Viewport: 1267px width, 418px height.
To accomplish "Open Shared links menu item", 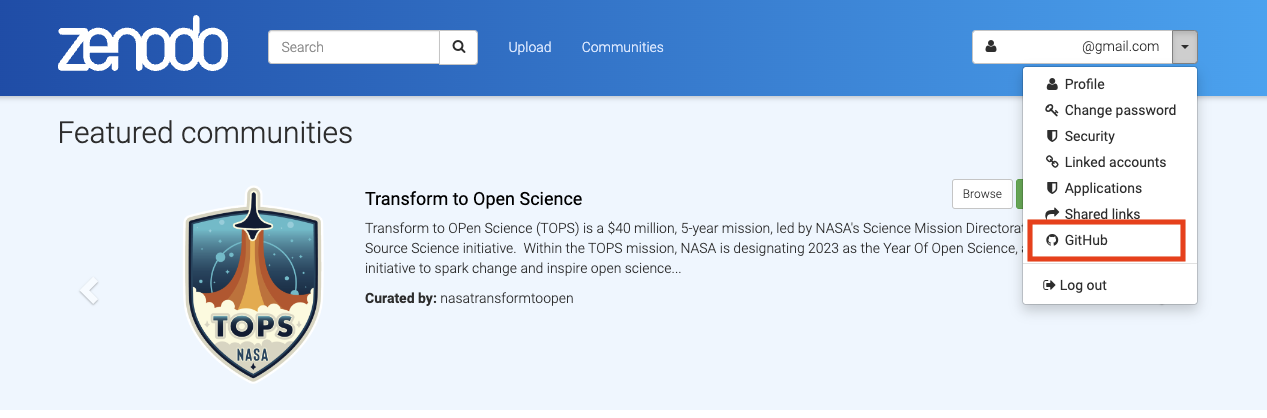I will coord(1110,214).
